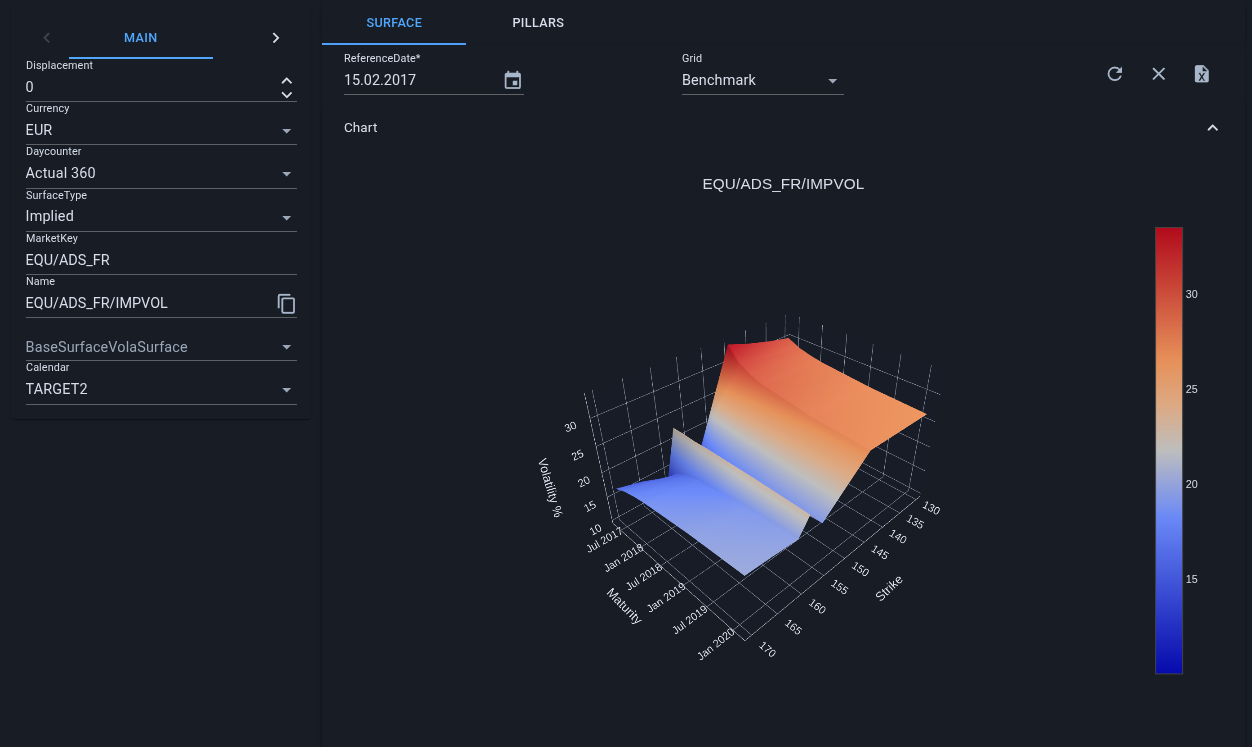
Task: Click colorbar tick label 15
Action: point(1192,579)
